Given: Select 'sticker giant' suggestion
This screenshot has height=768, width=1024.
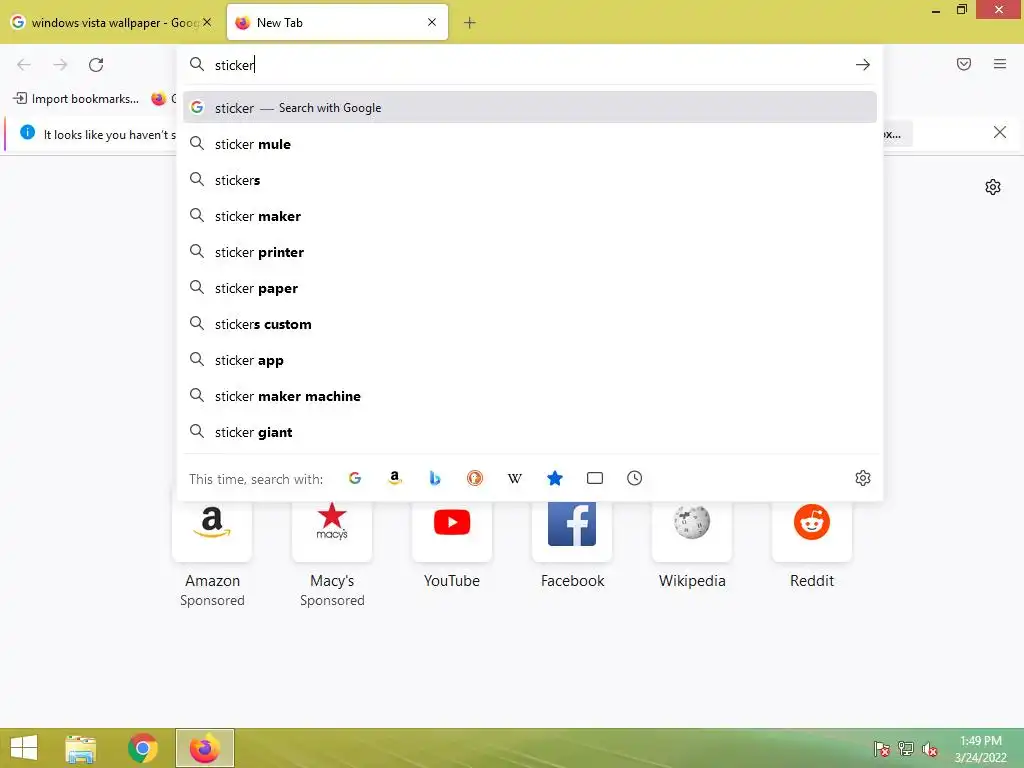Looking at the screenshot, I should 530,432.
